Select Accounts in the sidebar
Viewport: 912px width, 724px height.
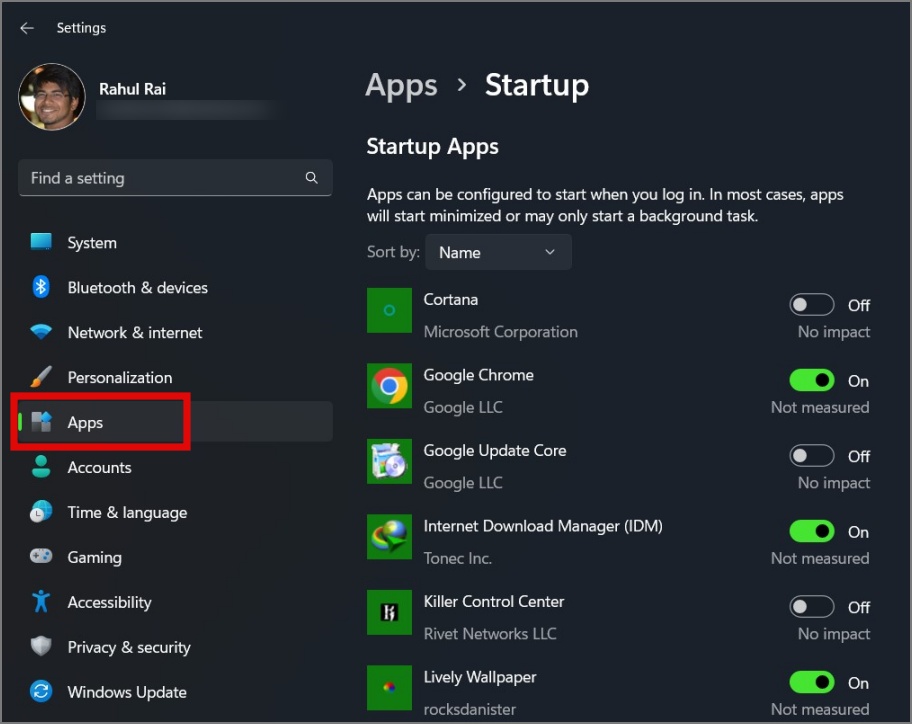(x=100, y=467)
